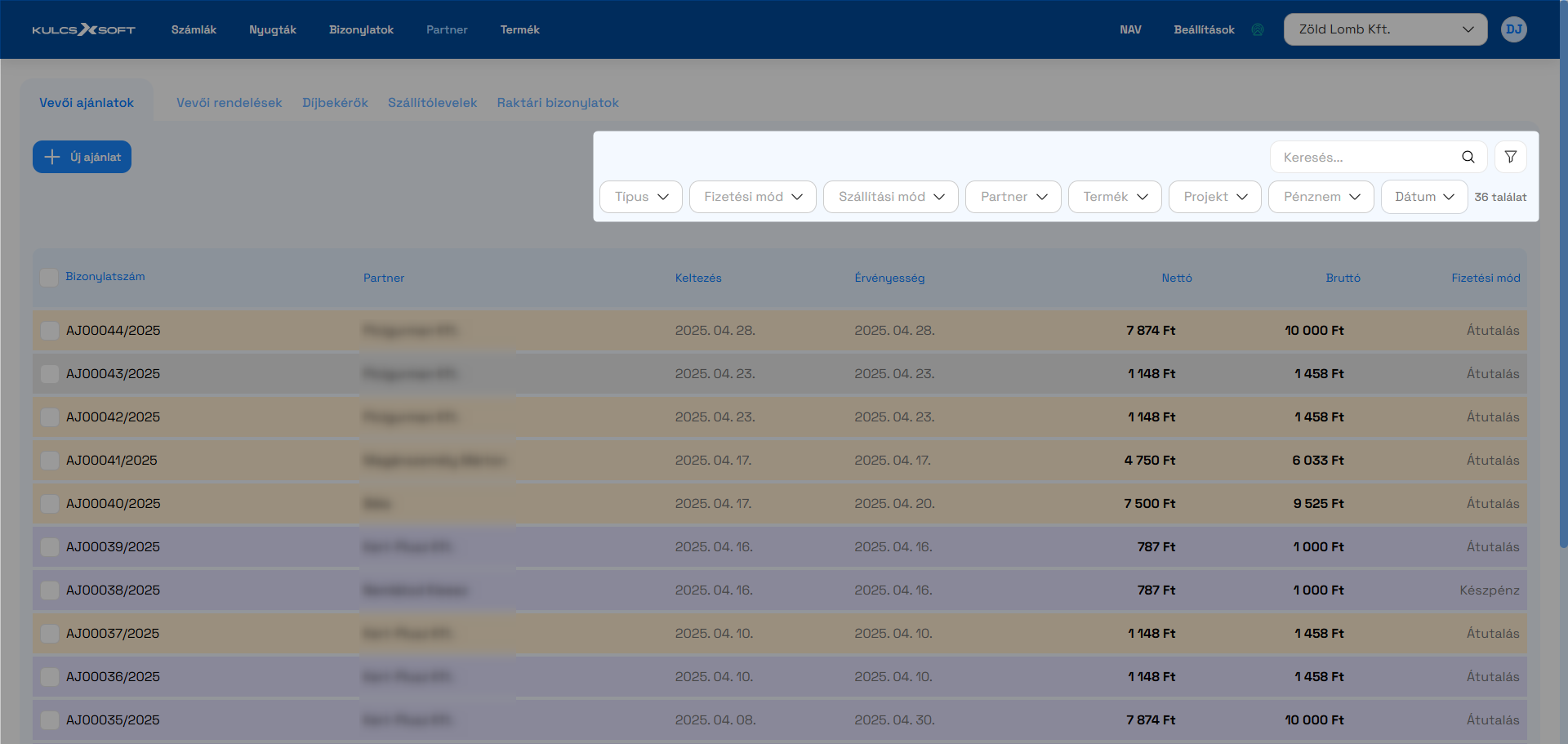The height and width of the screenshot is (744, 1568).
Task: Open the NAV menu item
Action: coord(1130,29)
